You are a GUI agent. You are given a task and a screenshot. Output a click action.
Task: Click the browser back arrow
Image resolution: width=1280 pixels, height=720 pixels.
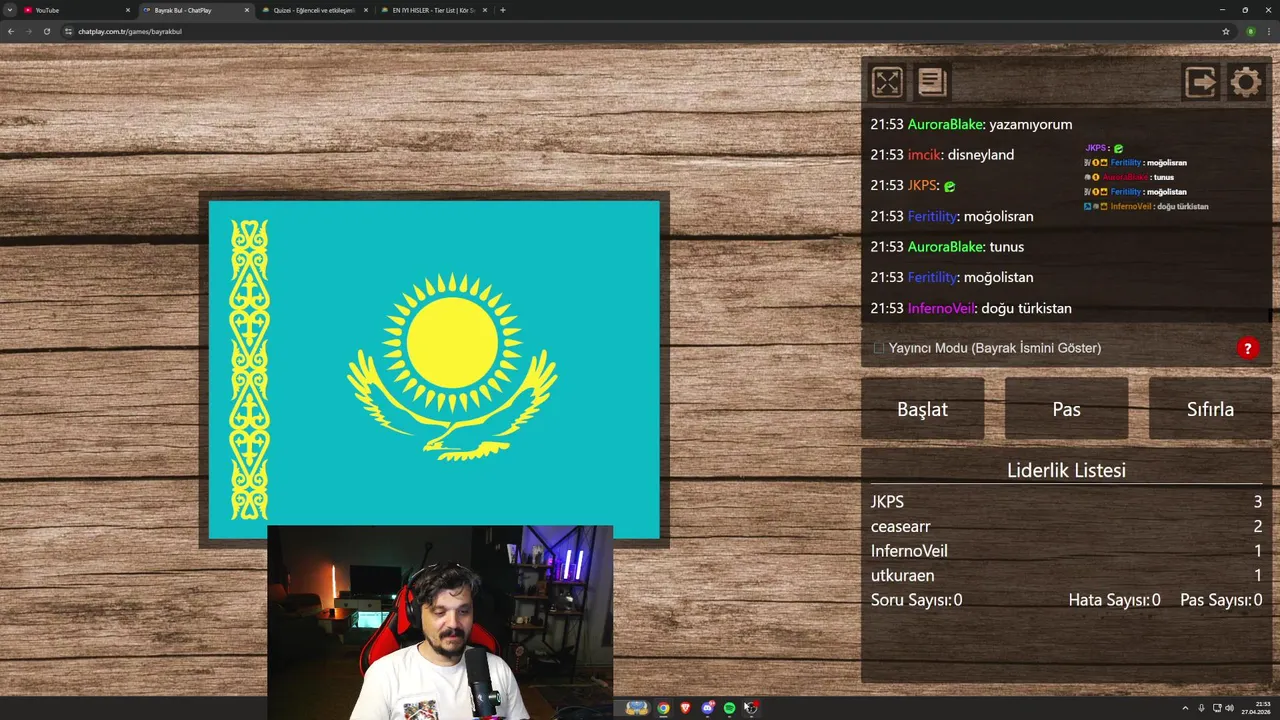(x=11, y=31)
